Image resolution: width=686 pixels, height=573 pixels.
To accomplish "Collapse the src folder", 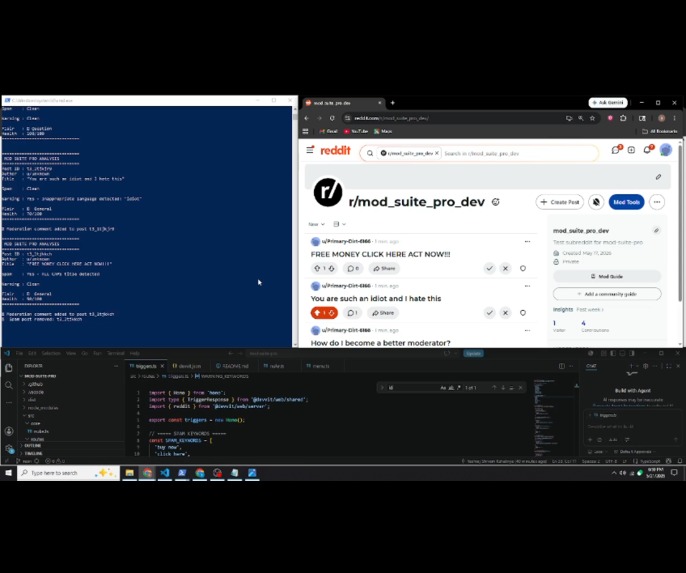I will coord(31,416).
